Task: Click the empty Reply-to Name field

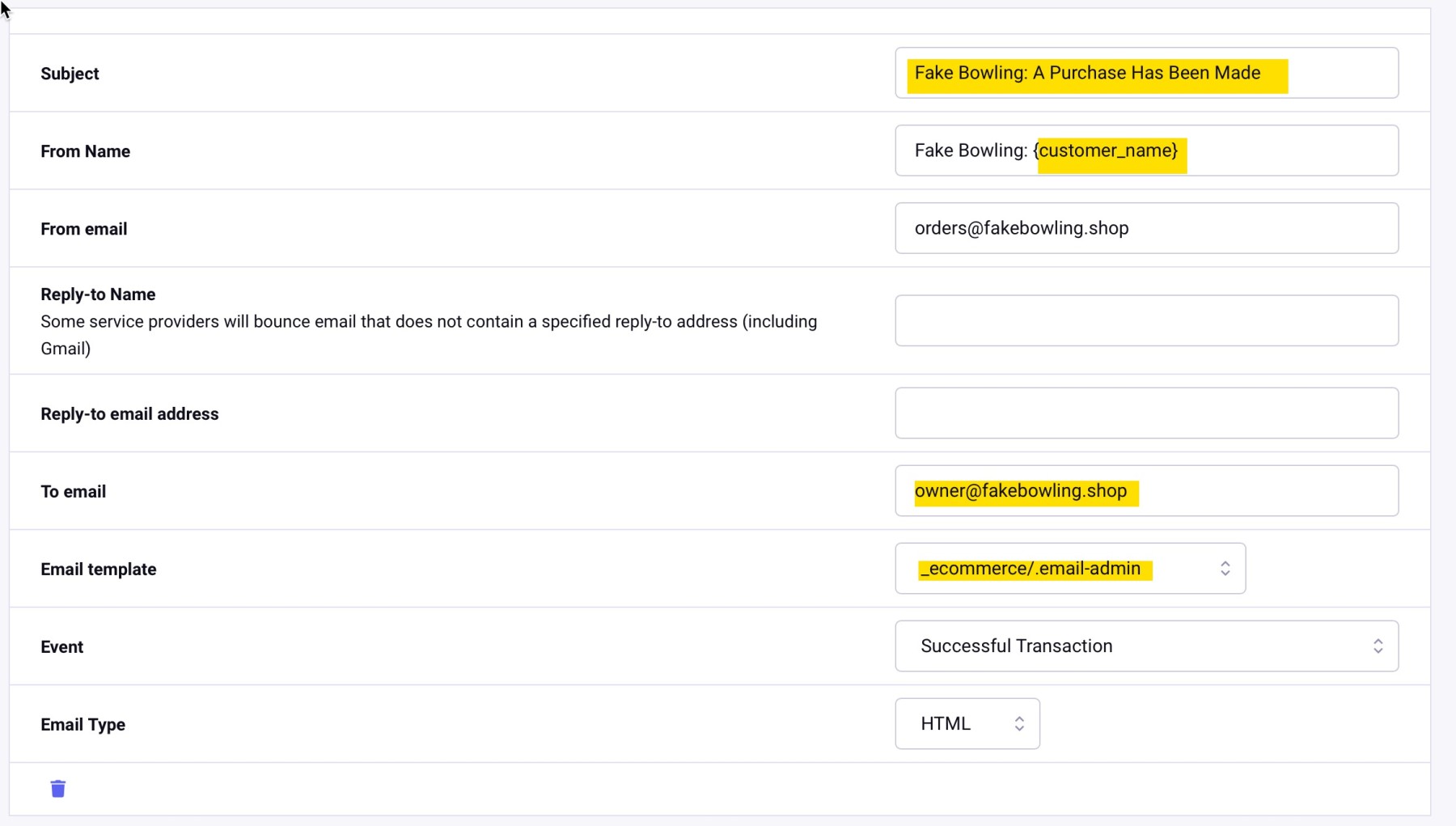Action: pos(1146,320)
